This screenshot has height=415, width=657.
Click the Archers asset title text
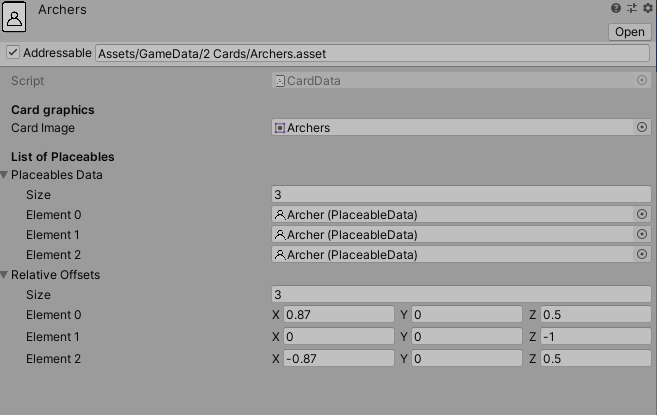coord(62,10)
